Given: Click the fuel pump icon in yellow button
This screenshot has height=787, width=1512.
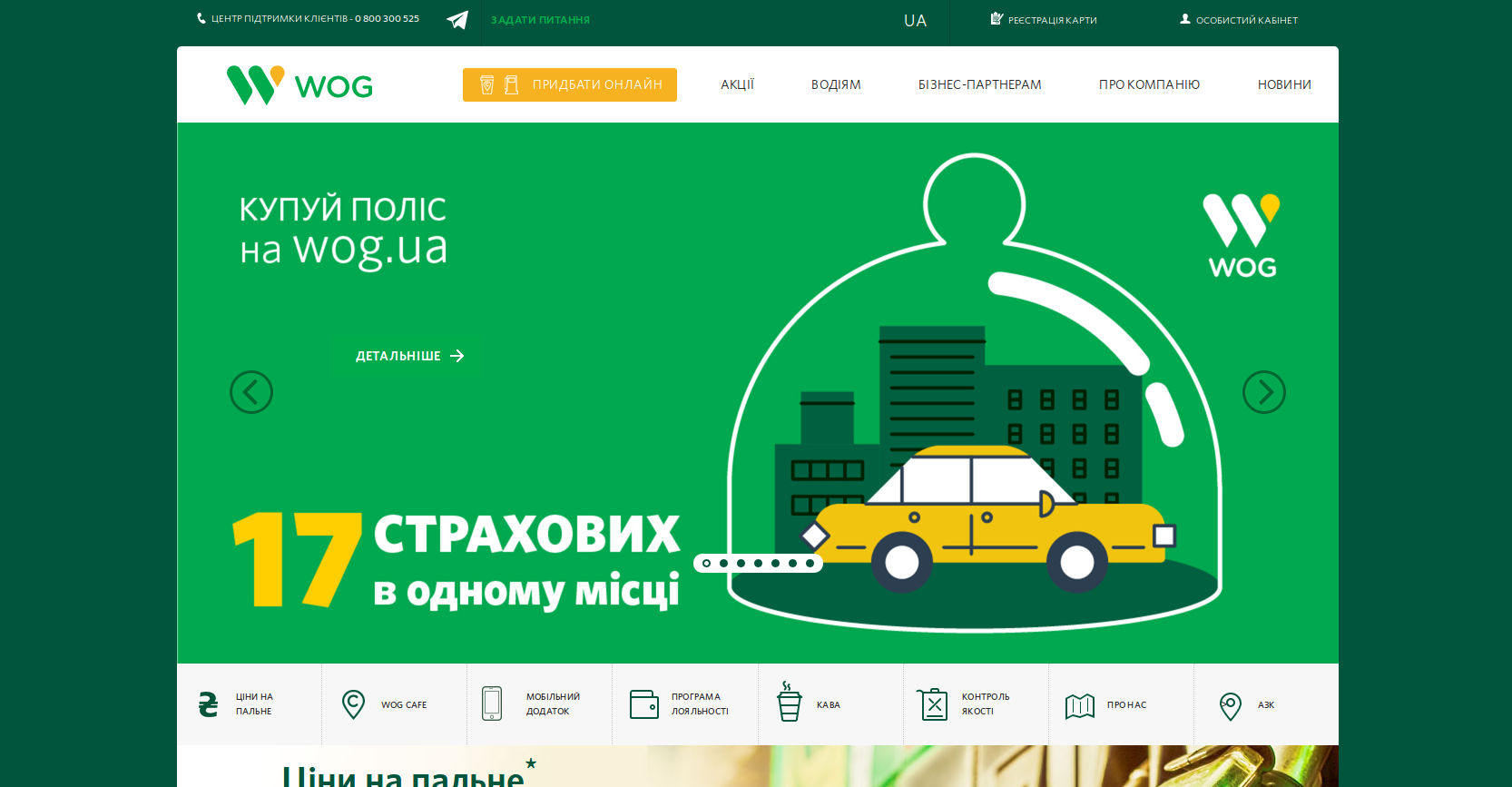Looking at the screenshot, I should [x=512, y=84].
